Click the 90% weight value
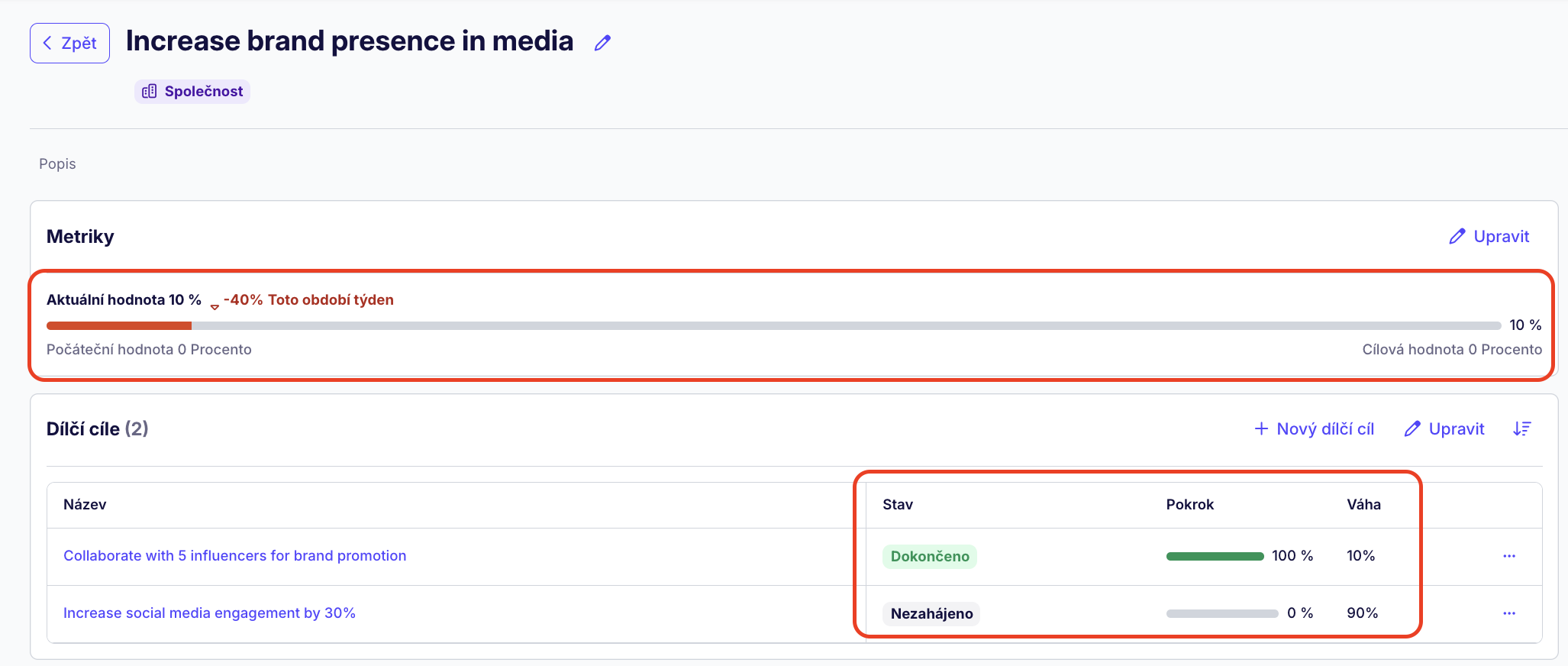1568x666 pixels. [x=1363, y=613]
